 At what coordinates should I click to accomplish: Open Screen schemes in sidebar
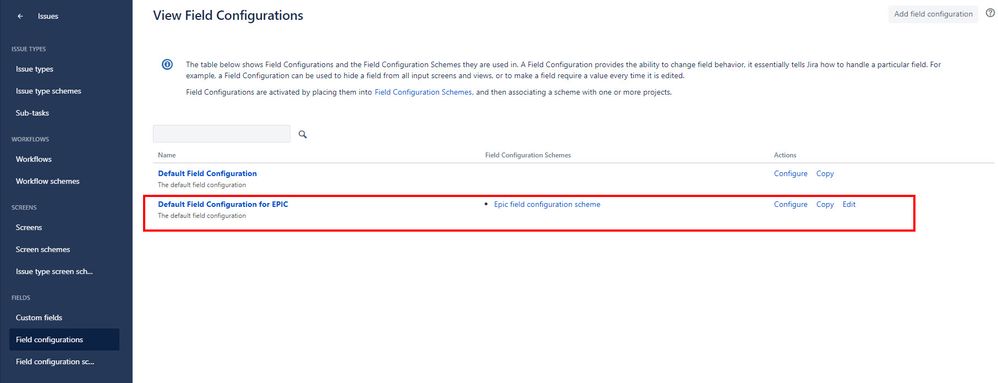click(x=43, y=249)
